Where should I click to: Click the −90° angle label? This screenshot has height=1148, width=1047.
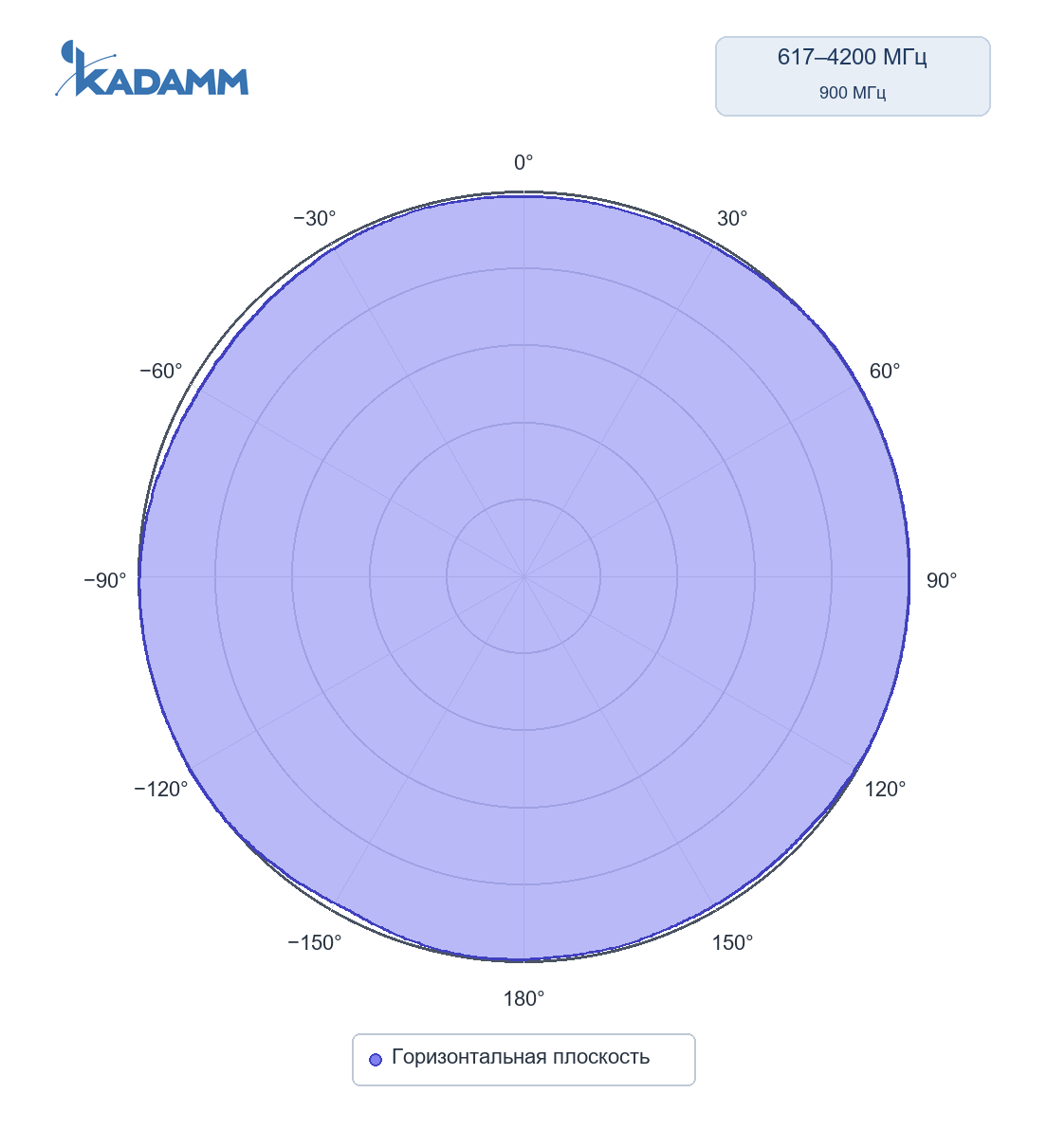pos(105,581)
